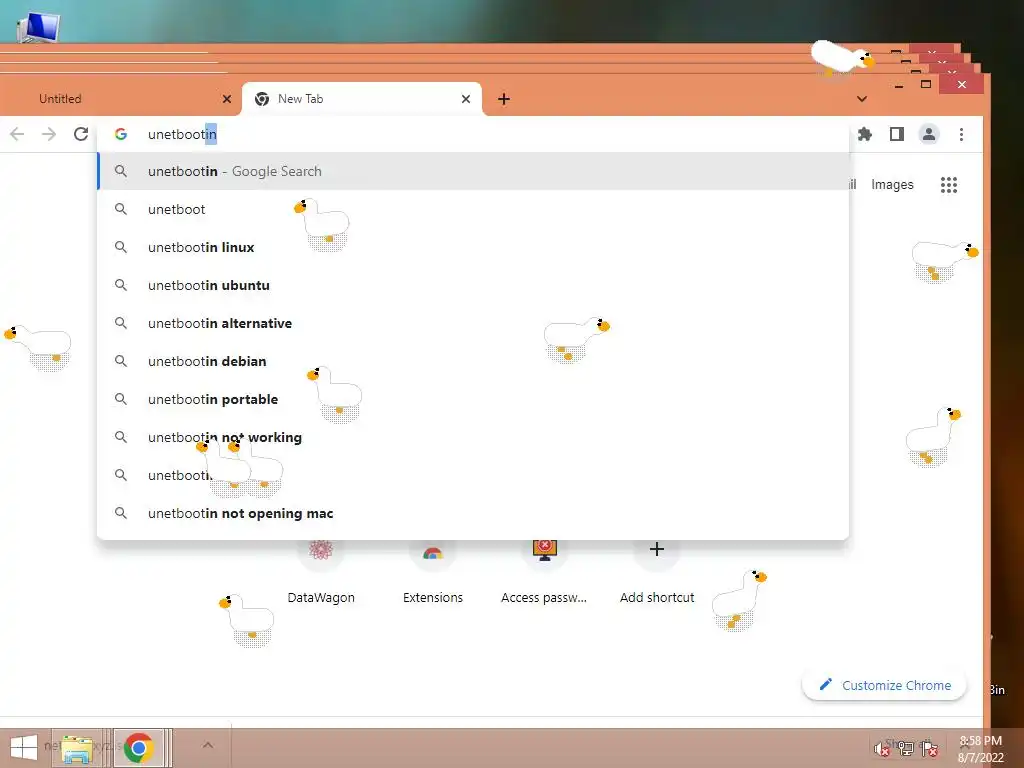
Task: Click the Google G icon in the address bar
Action: point(121,134)
